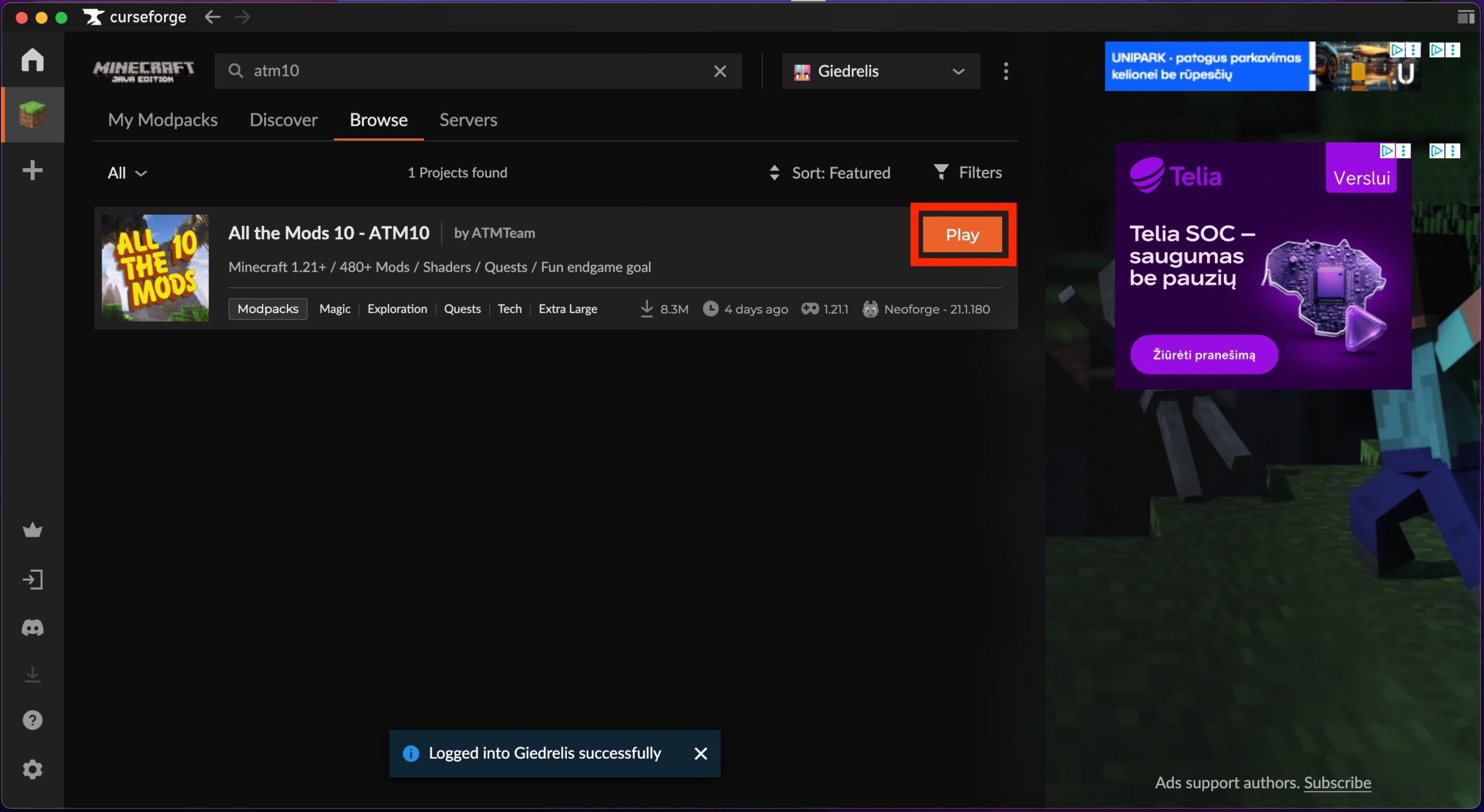The image size is (1484, 812).
Task: Switch to My Modpacks tab
Action: (162, 119)
